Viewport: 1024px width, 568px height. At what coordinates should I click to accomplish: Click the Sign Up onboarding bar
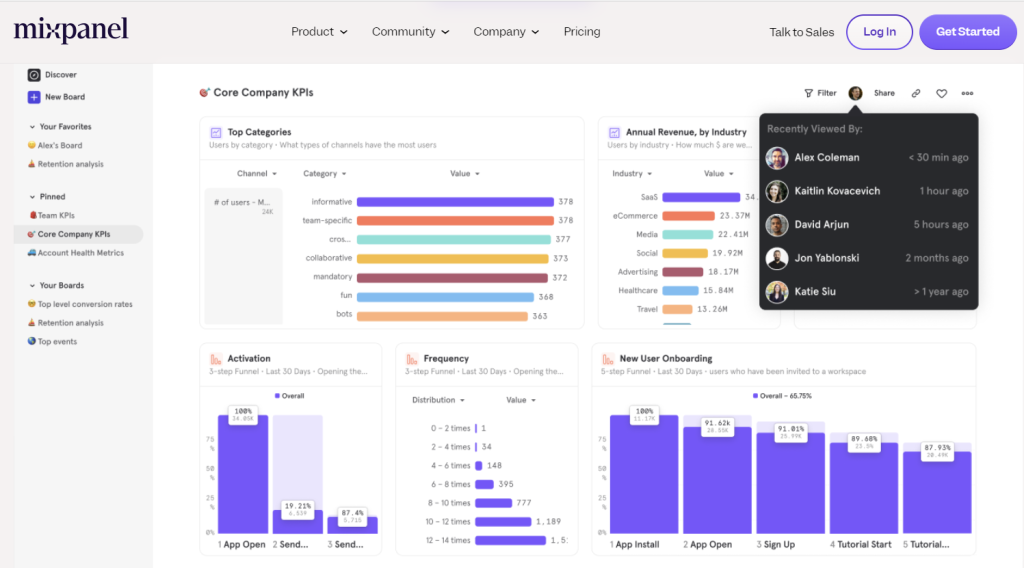pos(790,482)
